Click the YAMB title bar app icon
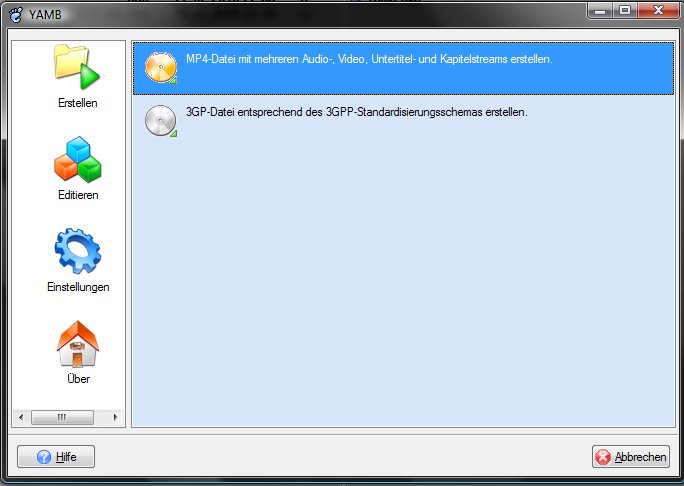The image size is (684, 486). pos(16,14)
